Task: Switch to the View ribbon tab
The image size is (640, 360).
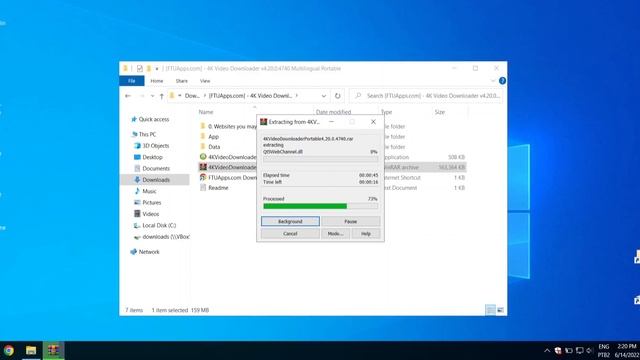Action: [x=205, y=81]
